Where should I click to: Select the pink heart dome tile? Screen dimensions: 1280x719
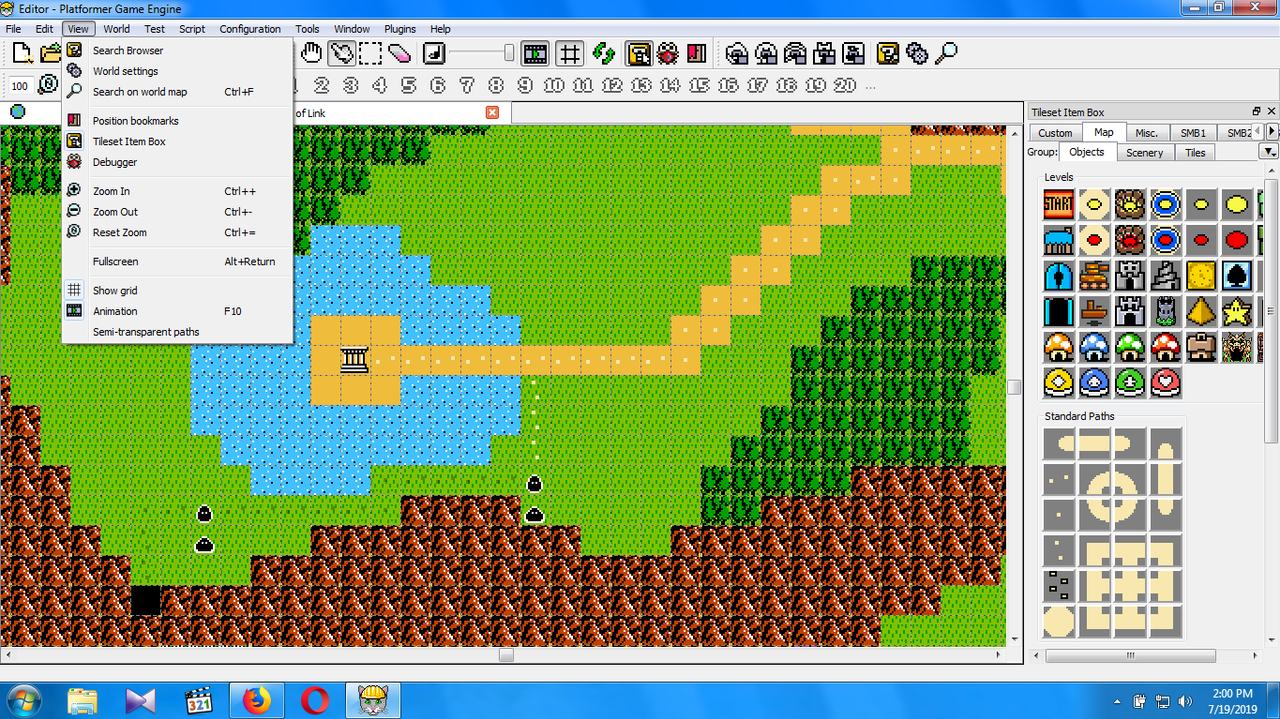(x=1166, y=382)
